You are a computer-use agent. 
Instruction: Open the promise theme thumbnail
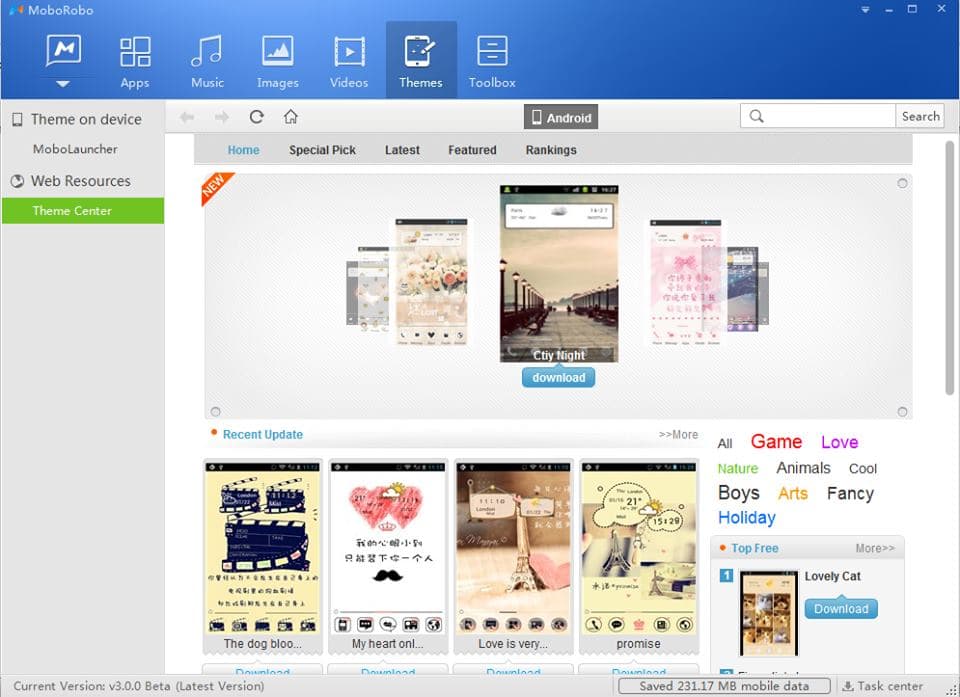(638, 550)
